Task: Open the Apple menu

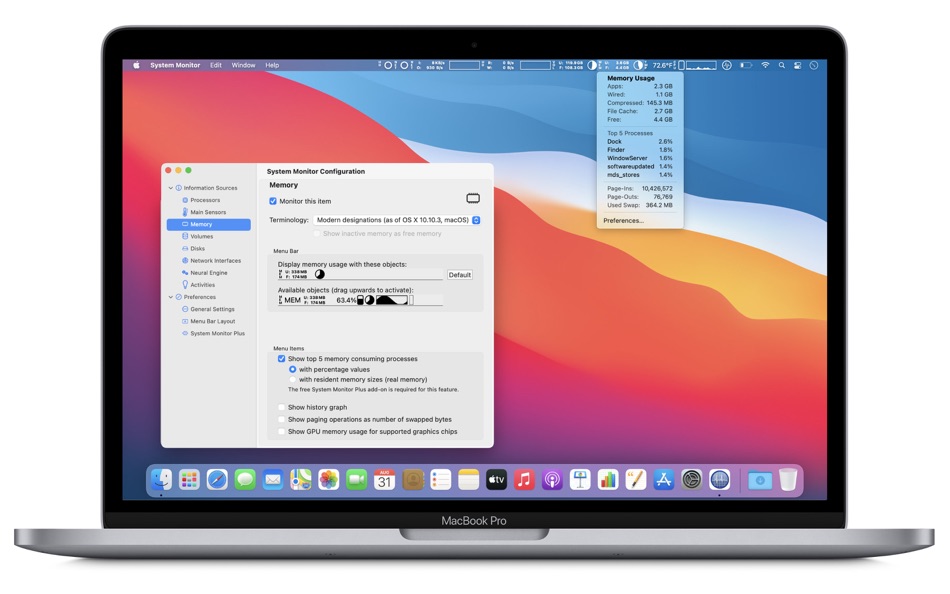Action: (136, 65)
